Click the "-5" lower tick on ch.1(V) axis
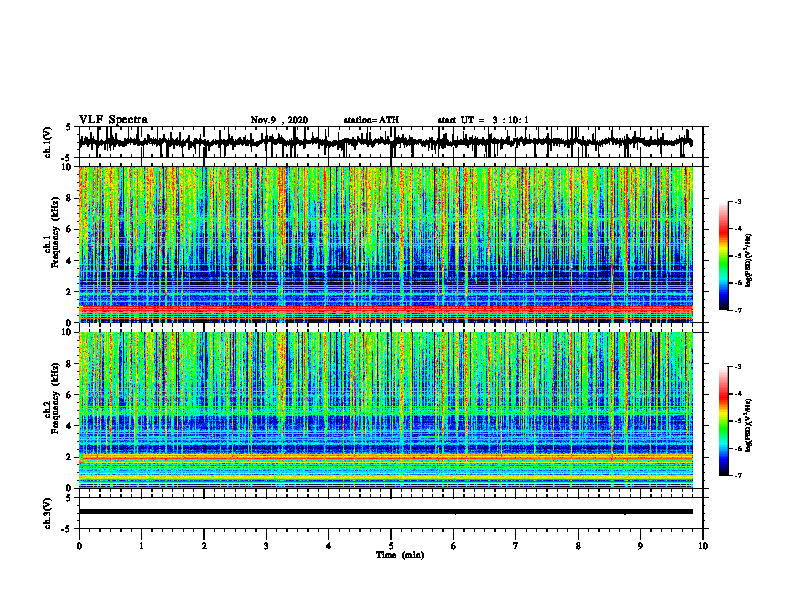Image resolution: width=792 pixels, height=612 pixels. 68,159
